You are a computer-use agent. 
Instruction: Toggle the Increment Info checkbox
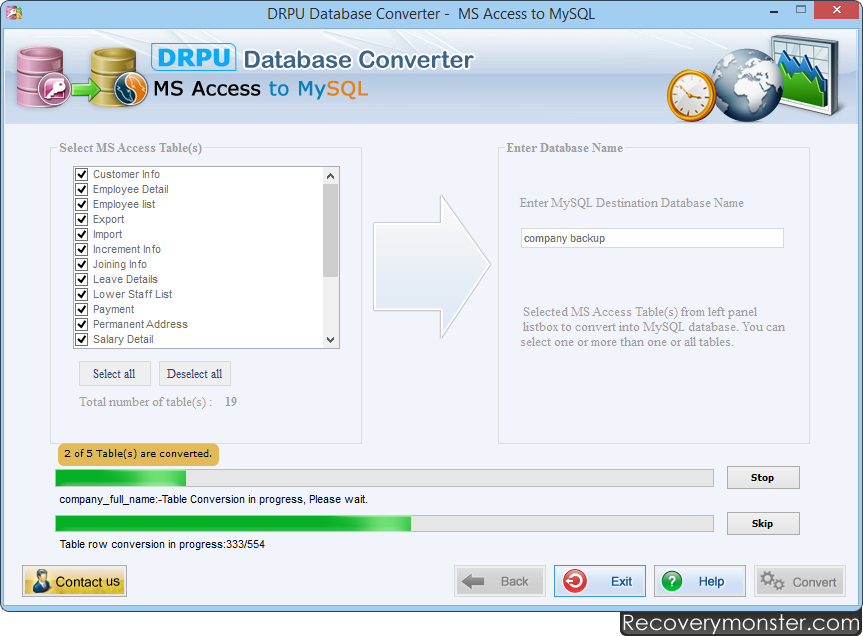click(81, 249)
